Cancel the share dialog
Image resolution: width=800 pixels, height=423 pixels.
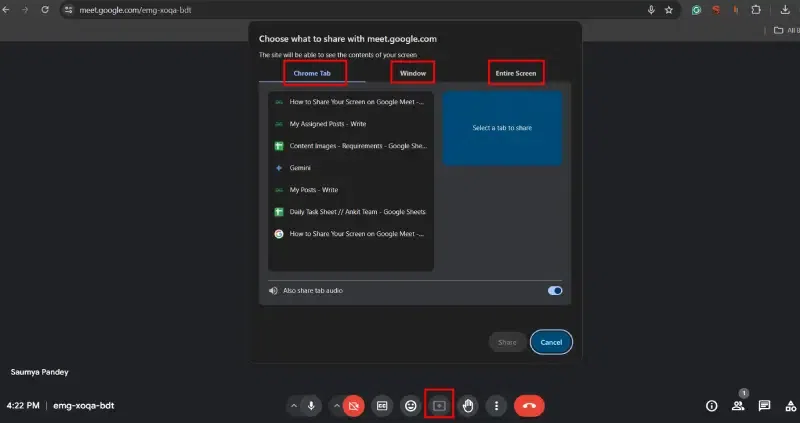coord(551,342)
